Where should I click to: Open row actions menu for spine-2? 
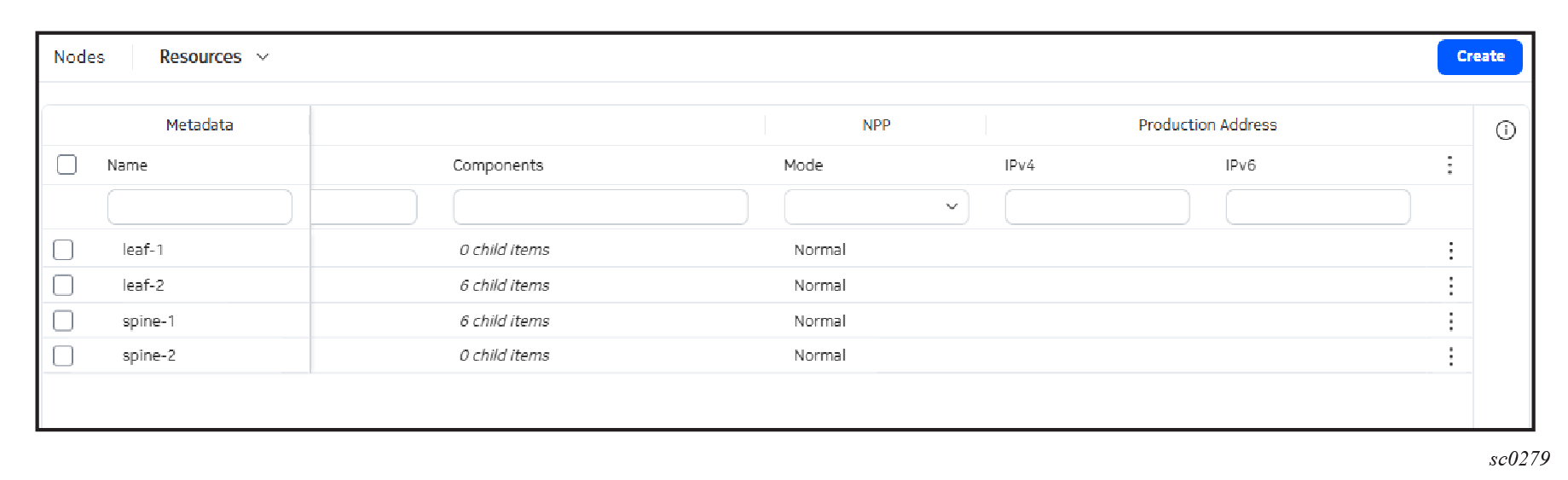coord(1450,356)
